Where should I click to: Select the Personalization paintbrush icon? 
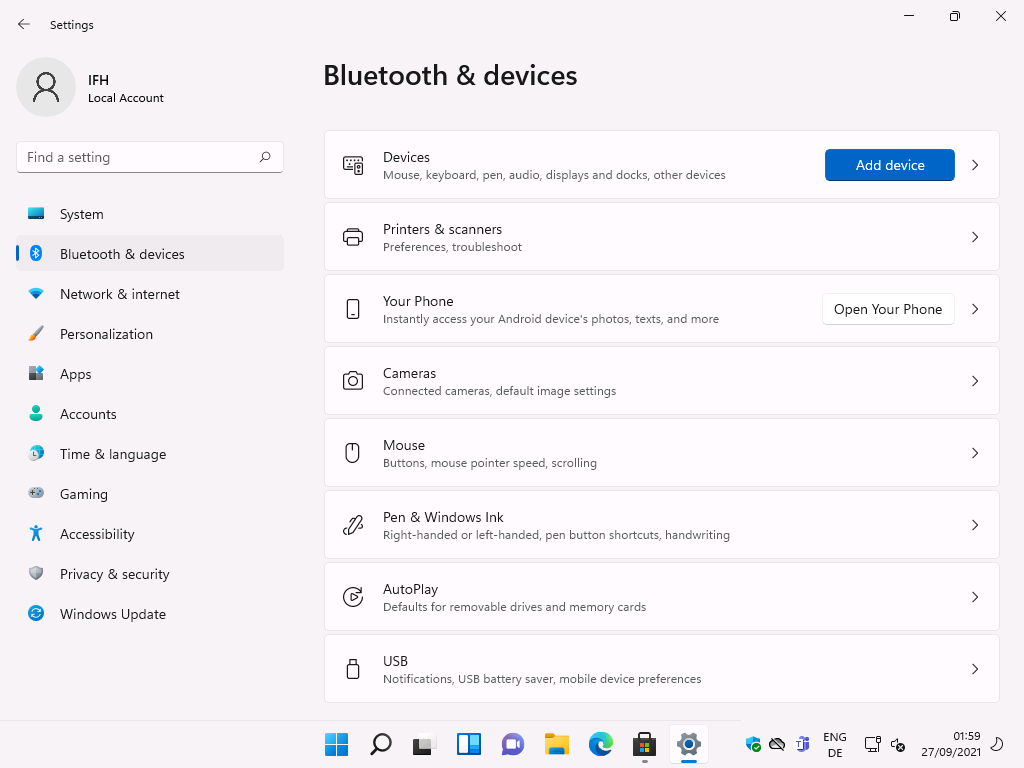click(x=36, y=334)
